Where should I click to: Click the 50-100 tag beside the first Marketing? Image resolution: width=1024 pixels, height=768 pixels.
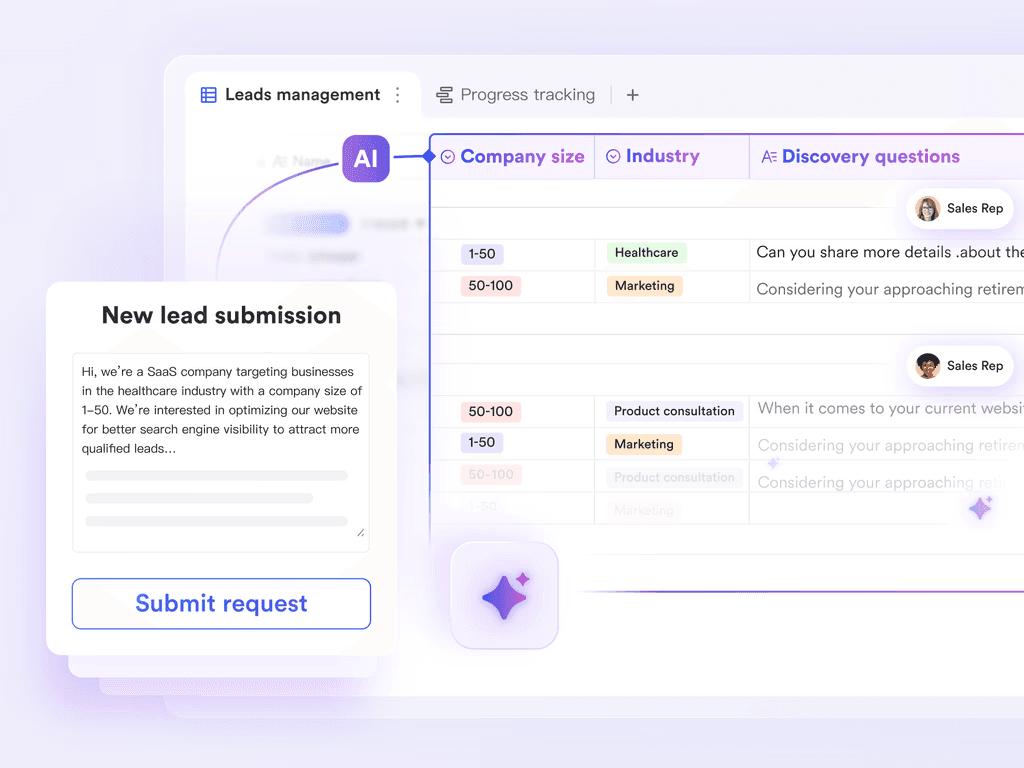click(490, 285)
